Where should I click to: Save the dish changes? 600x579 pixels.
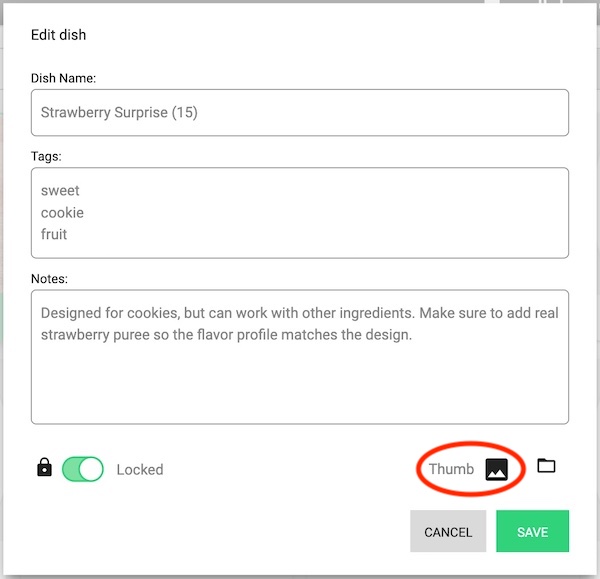(x=532, y=531)
